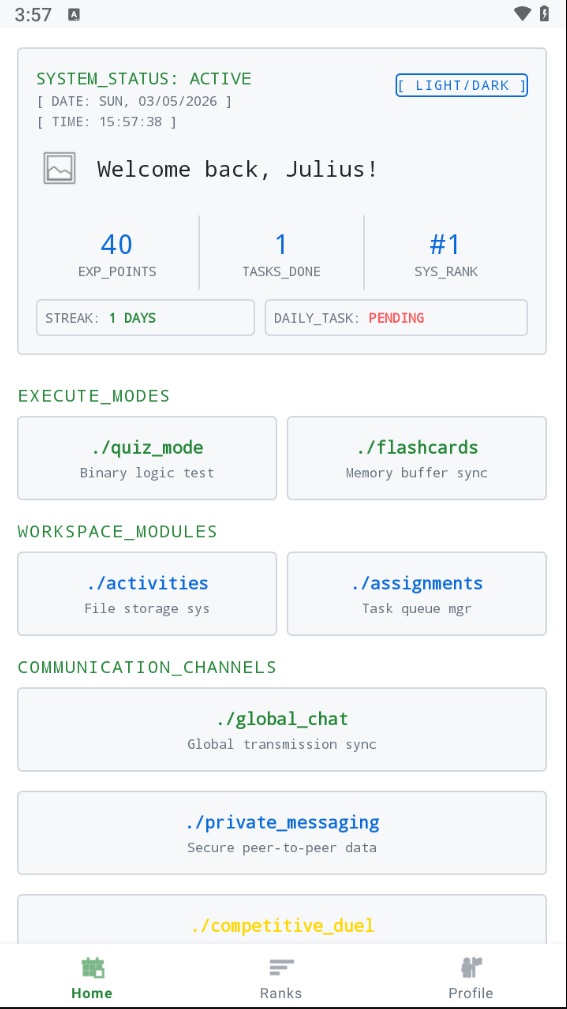The image size is (567, 1009).
Task: Tap the #1 SYS_RANK stat
Action: [446, 254]
